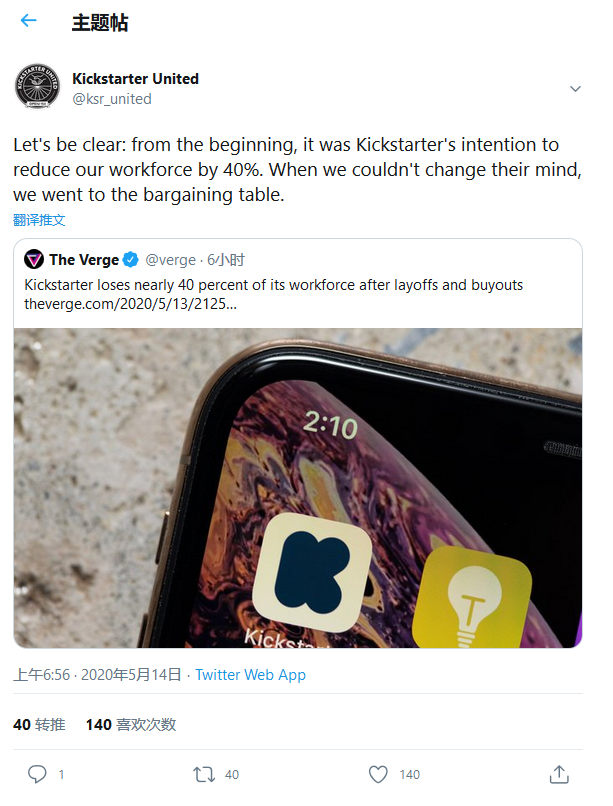The height and width of the screenshot is (806, 613).
Task: Click The Verge verified badge
Action: [x=130, y=260]
